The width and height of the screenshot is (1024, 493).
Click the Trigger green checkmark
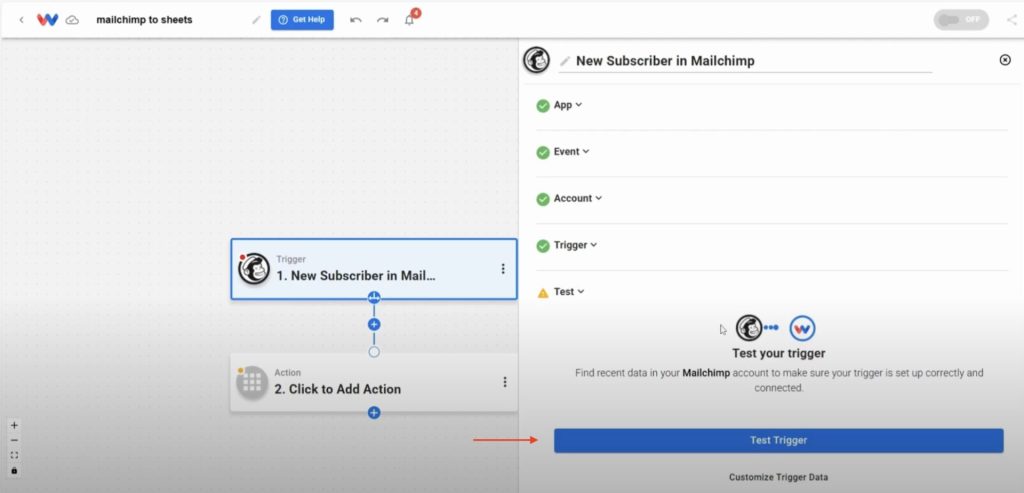coord(543,246)
